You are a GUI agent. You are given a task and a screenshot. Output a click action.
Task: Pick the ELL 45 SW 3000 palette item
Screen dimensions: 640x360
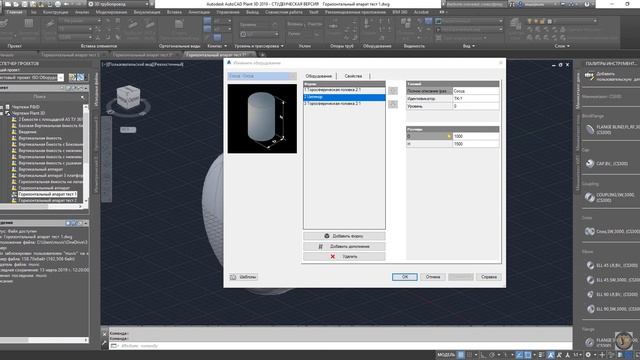[x=612, y=280]
